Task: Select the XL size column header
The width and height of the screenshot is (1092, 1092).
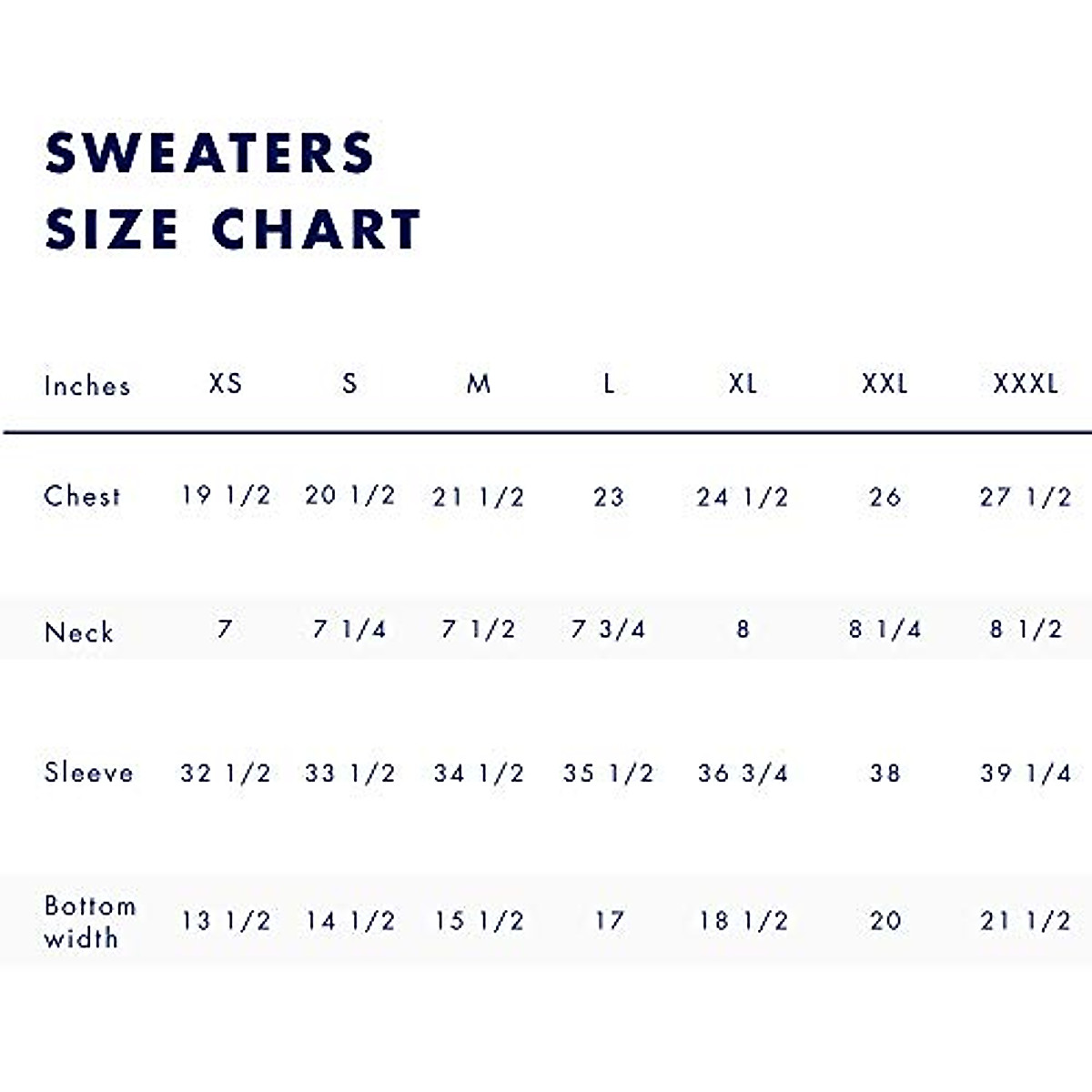Action: [743, 383]
